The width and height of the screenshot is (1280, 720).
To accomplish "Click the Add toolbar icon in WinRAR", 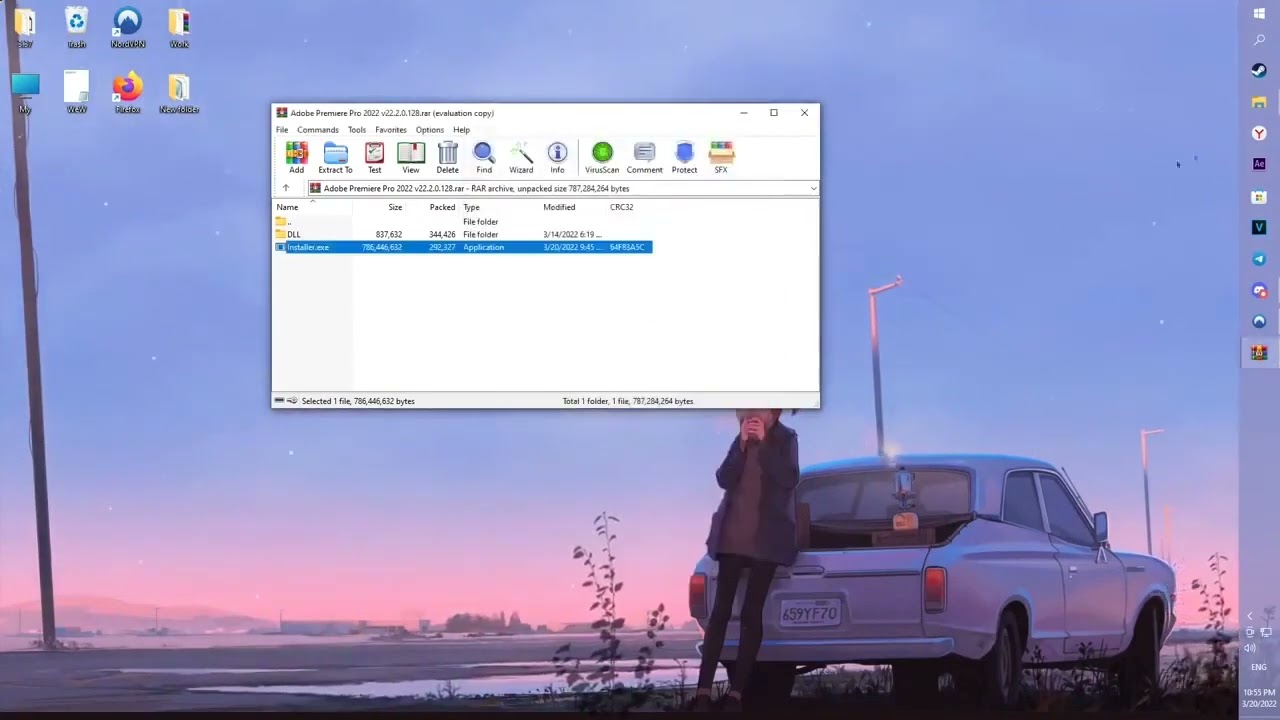I will pos(296,157).
